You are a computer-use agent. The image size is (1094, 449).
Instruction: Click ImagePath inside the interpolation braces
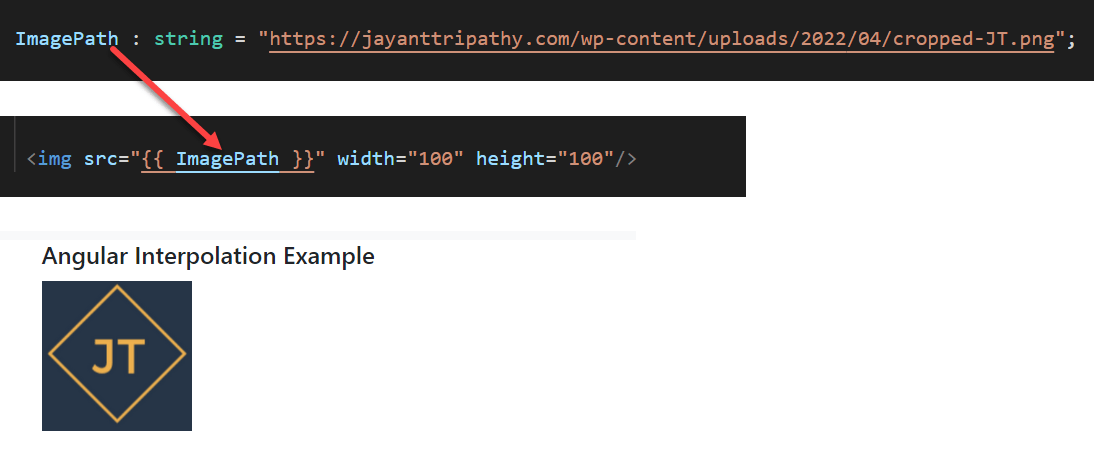point(227,159)
